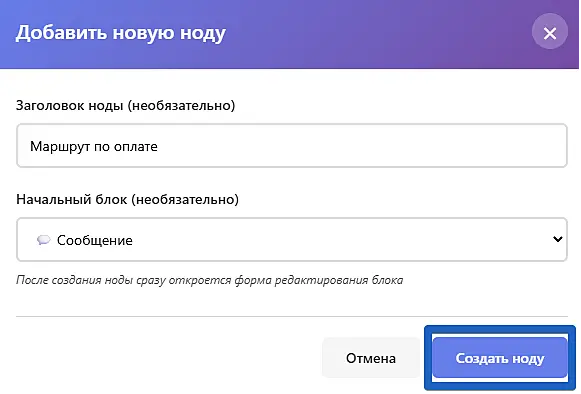Viewport: 581px width, 394px height.
Task: Click the white X icon in header
Action: (x=550, y=33)
